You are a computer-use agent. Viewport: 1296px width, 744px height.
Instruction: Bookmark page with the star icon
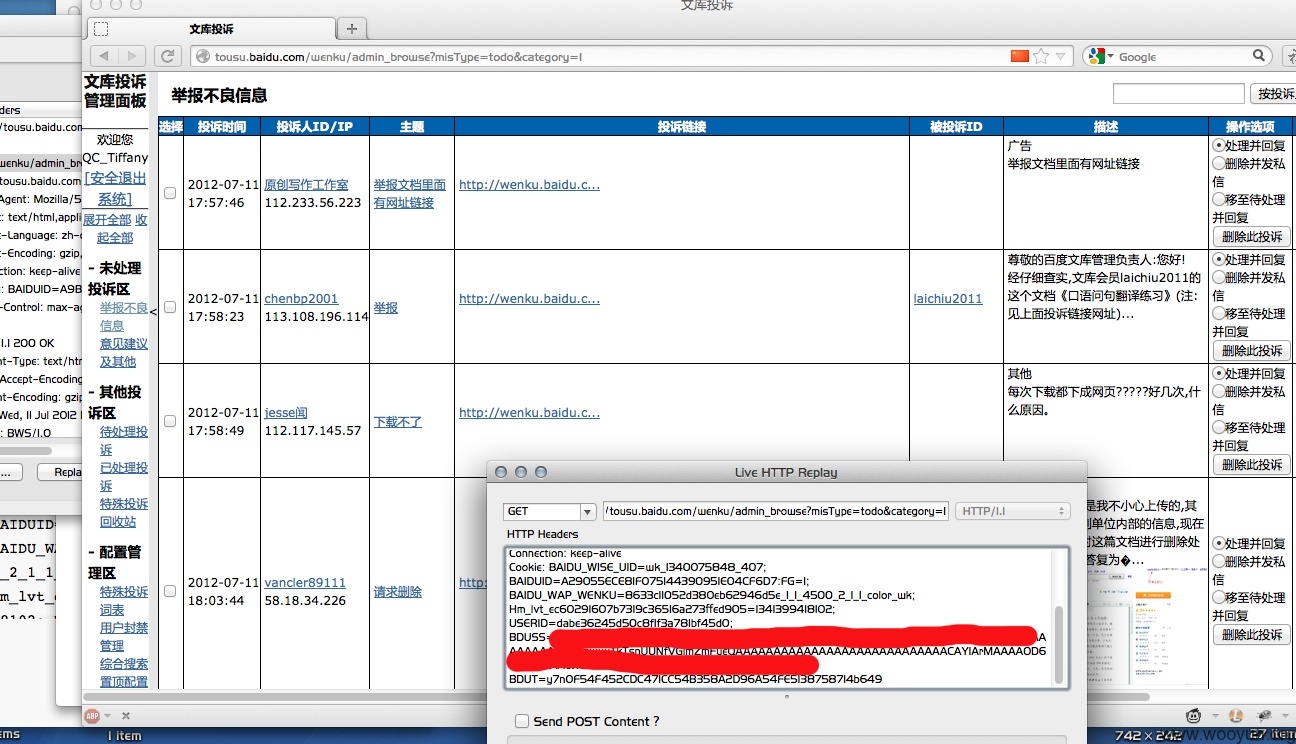pyautogui.click(x=1041, y=56)
